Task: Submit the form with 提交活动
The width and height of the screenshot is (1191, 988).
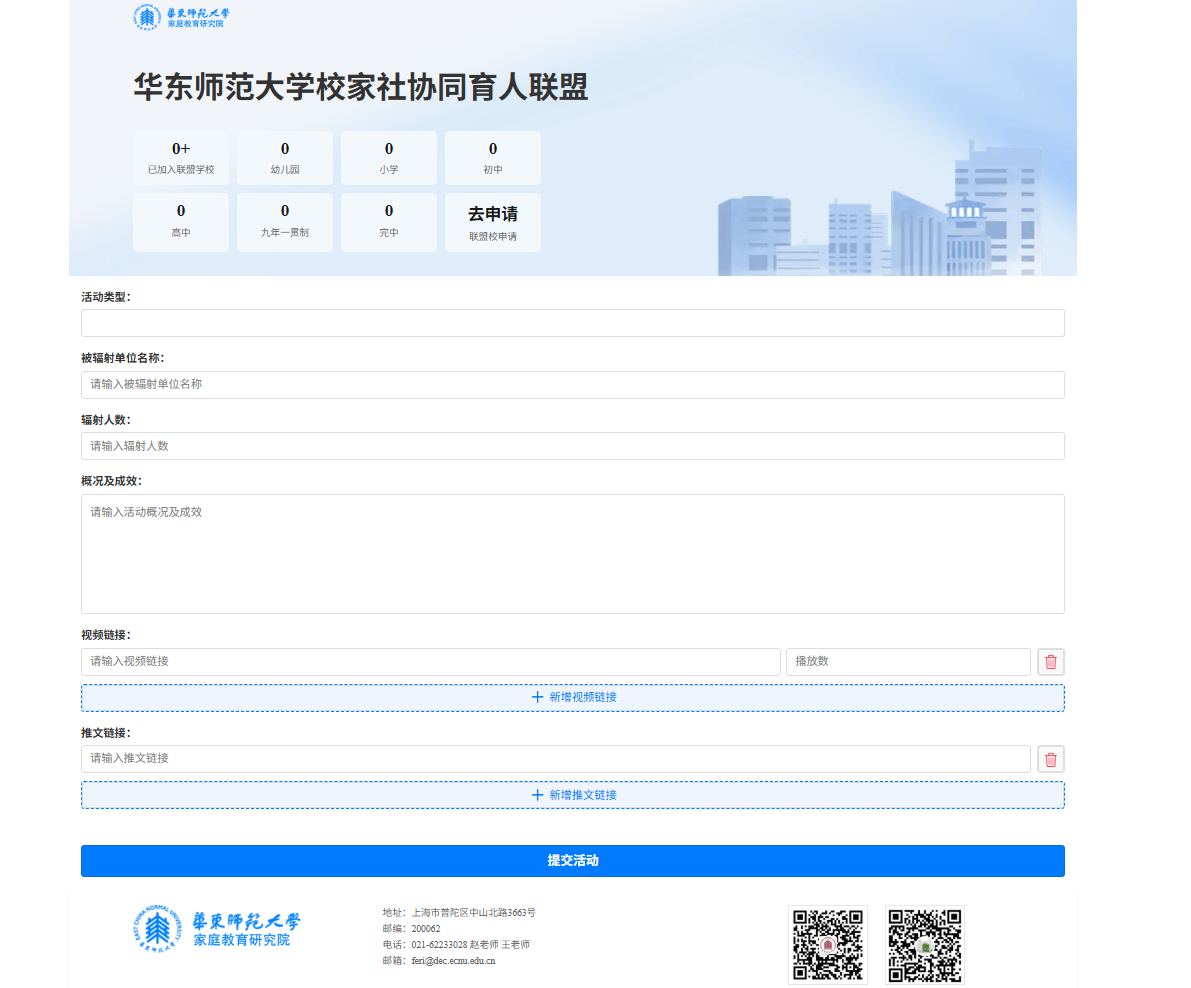Action: pos(572,861)
